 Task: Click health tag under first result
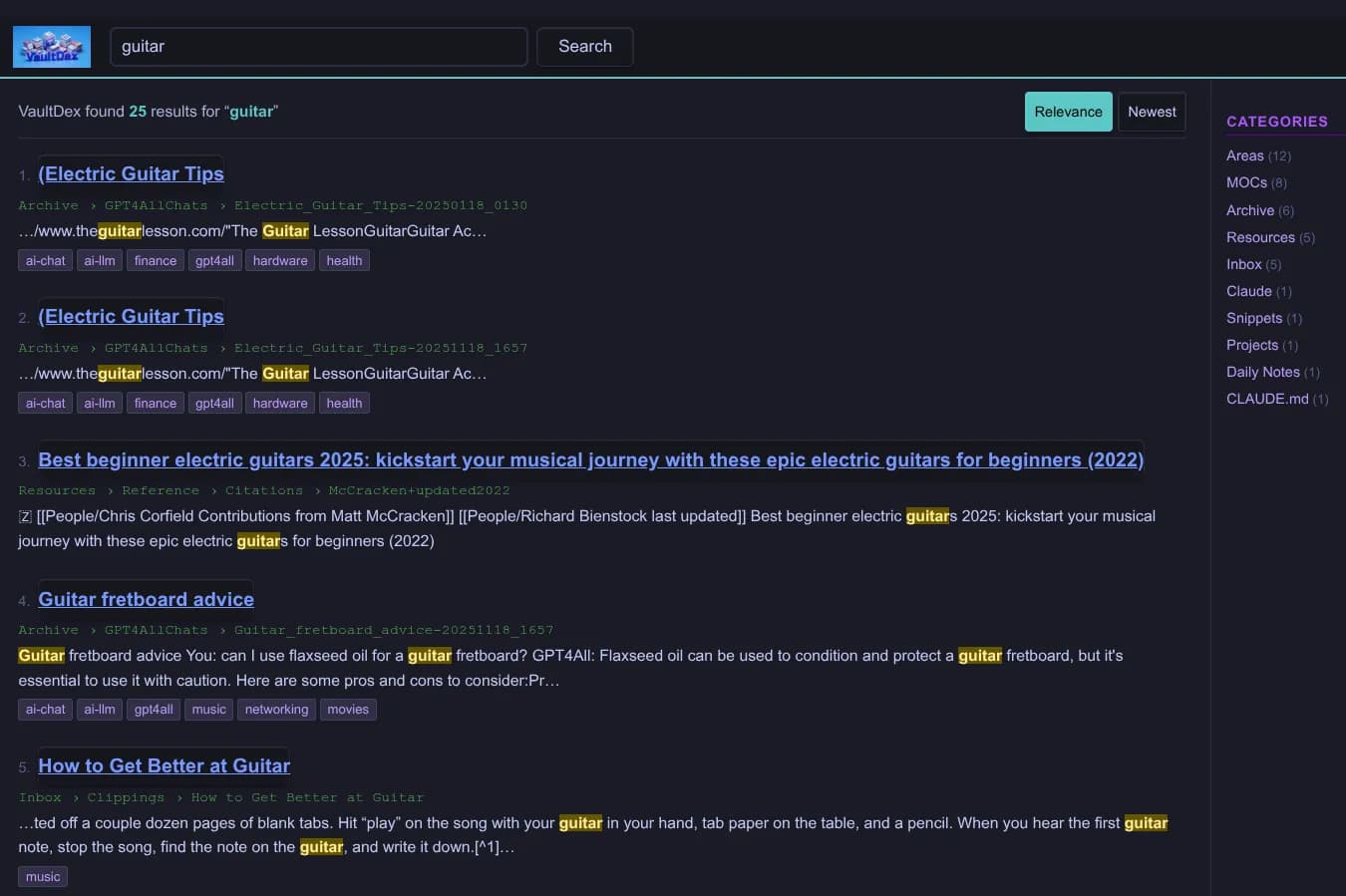click(x=344, y=261)
